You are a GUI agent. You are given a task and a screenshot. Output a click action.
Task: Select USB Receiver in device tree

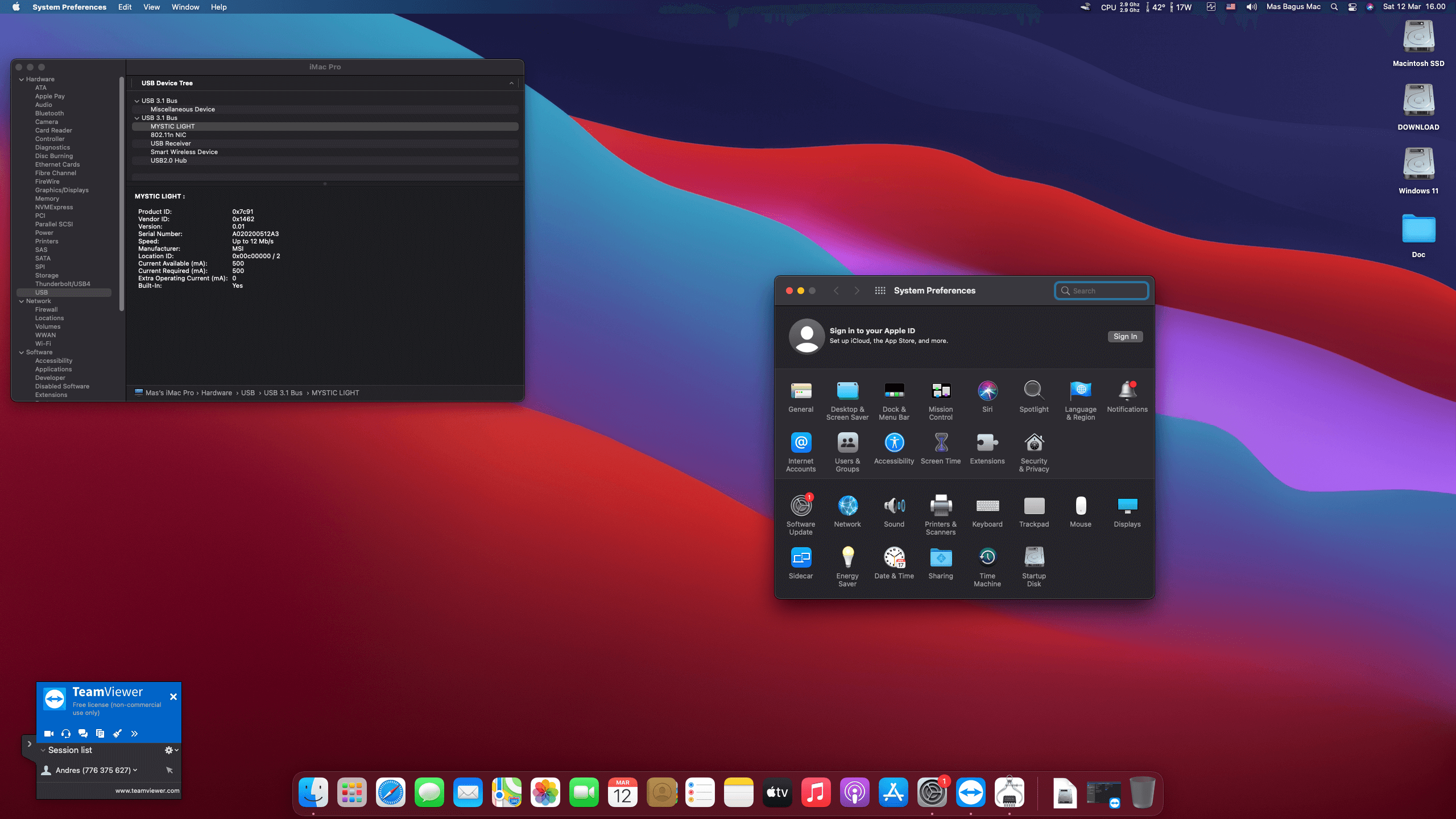pos(171,144)
